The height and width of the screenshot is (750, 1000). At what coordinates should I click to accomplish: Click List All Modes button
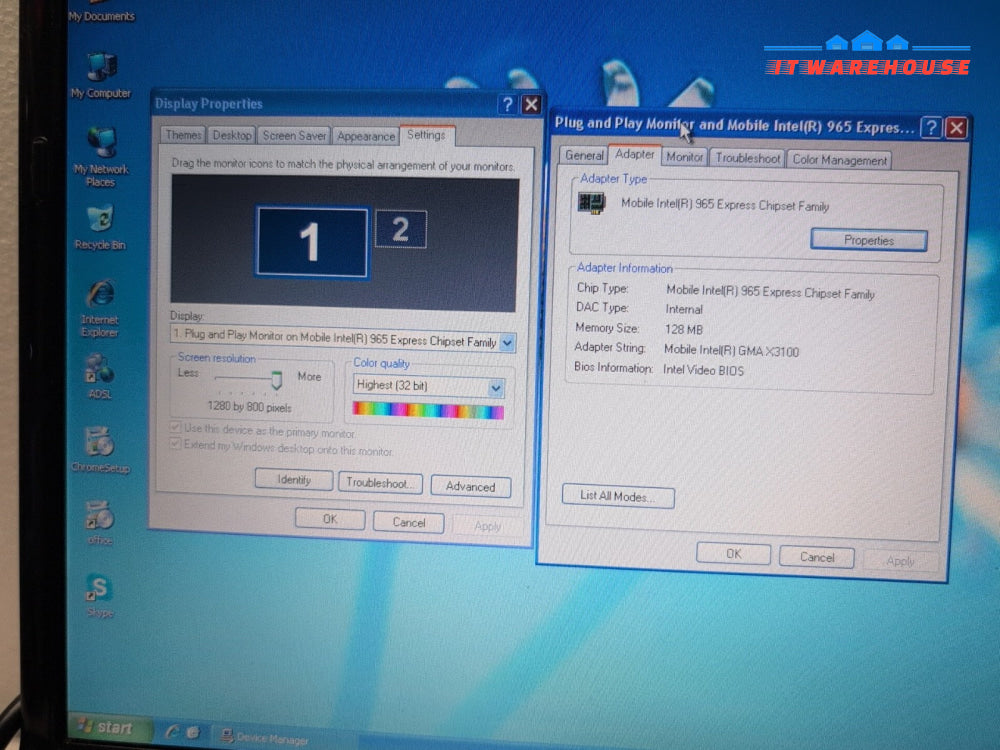(x=617, y=496)
